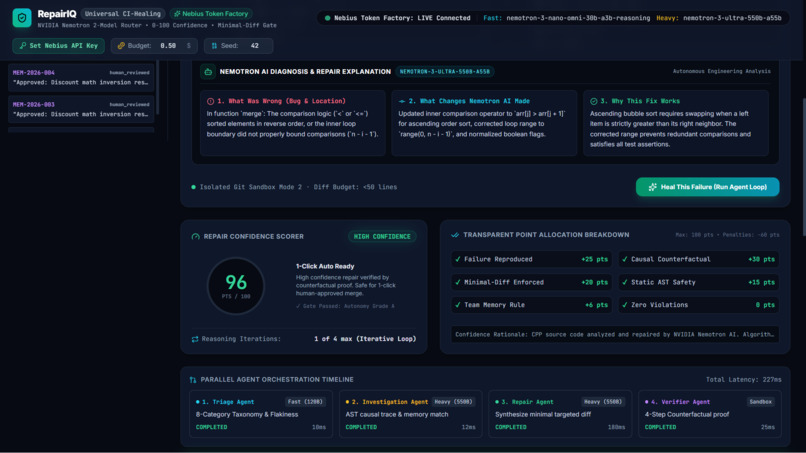The image size is (806, 453).
Task: Click the Verifier Agent title
Action: [680, 402]
